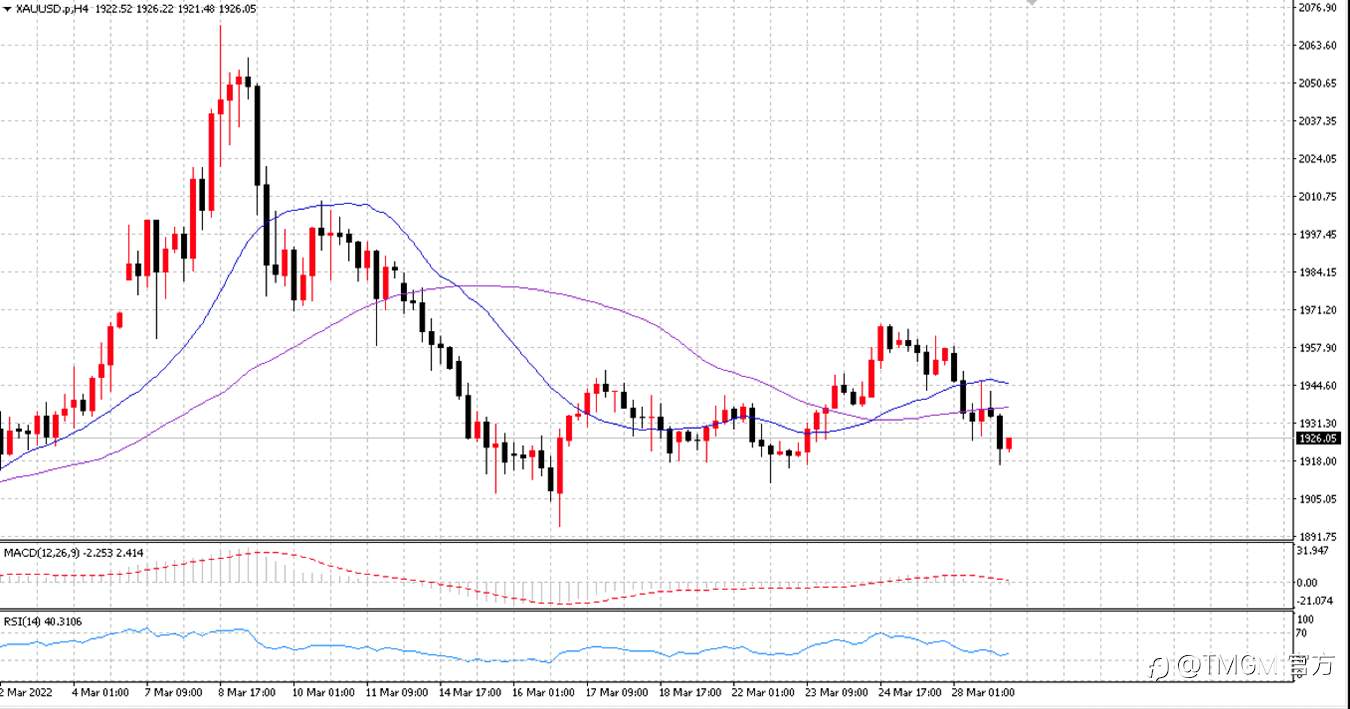Click the 1971.20 price axis label

[1317, 310]
